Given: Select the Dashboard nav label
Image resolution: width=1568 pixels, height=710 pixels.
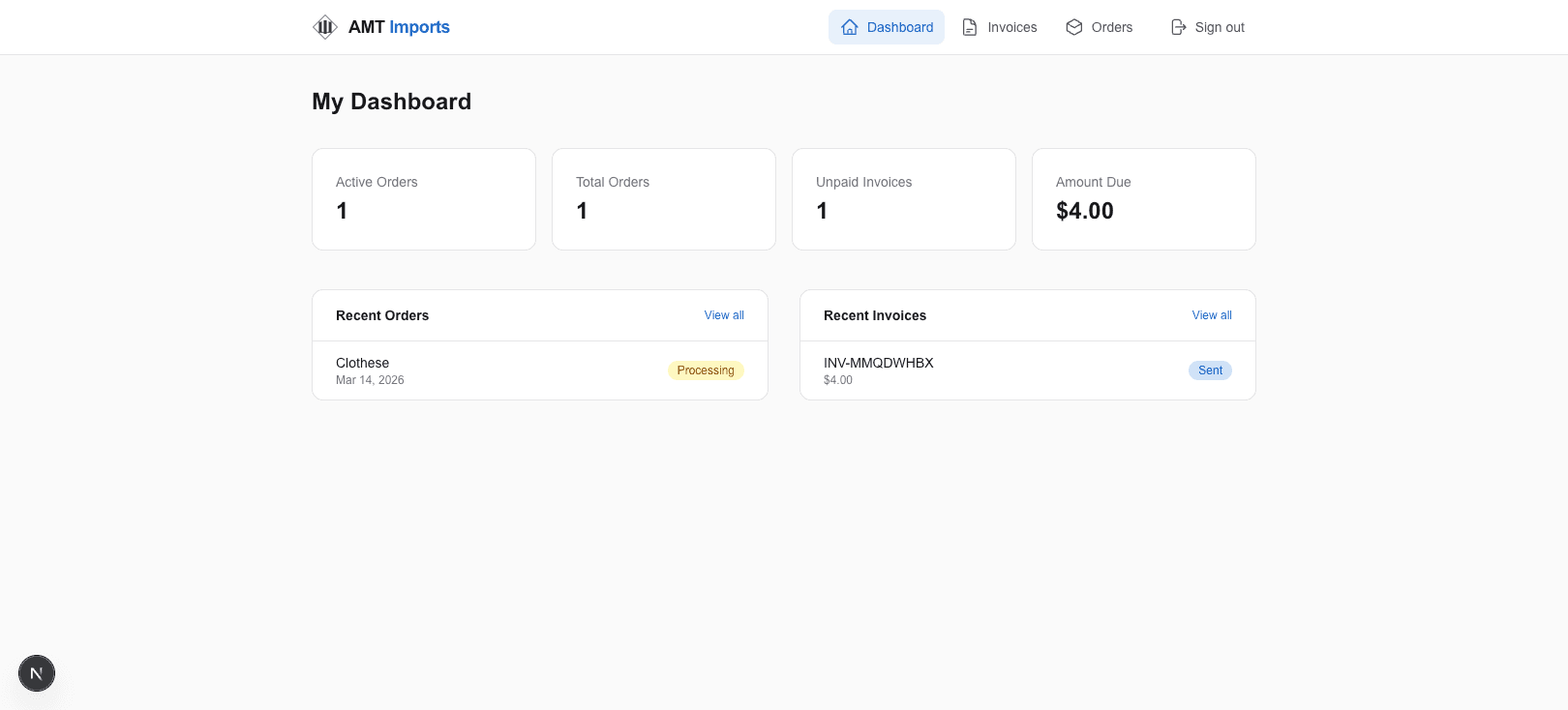Looking at the screenshot, I should click(x=900, y=27).
